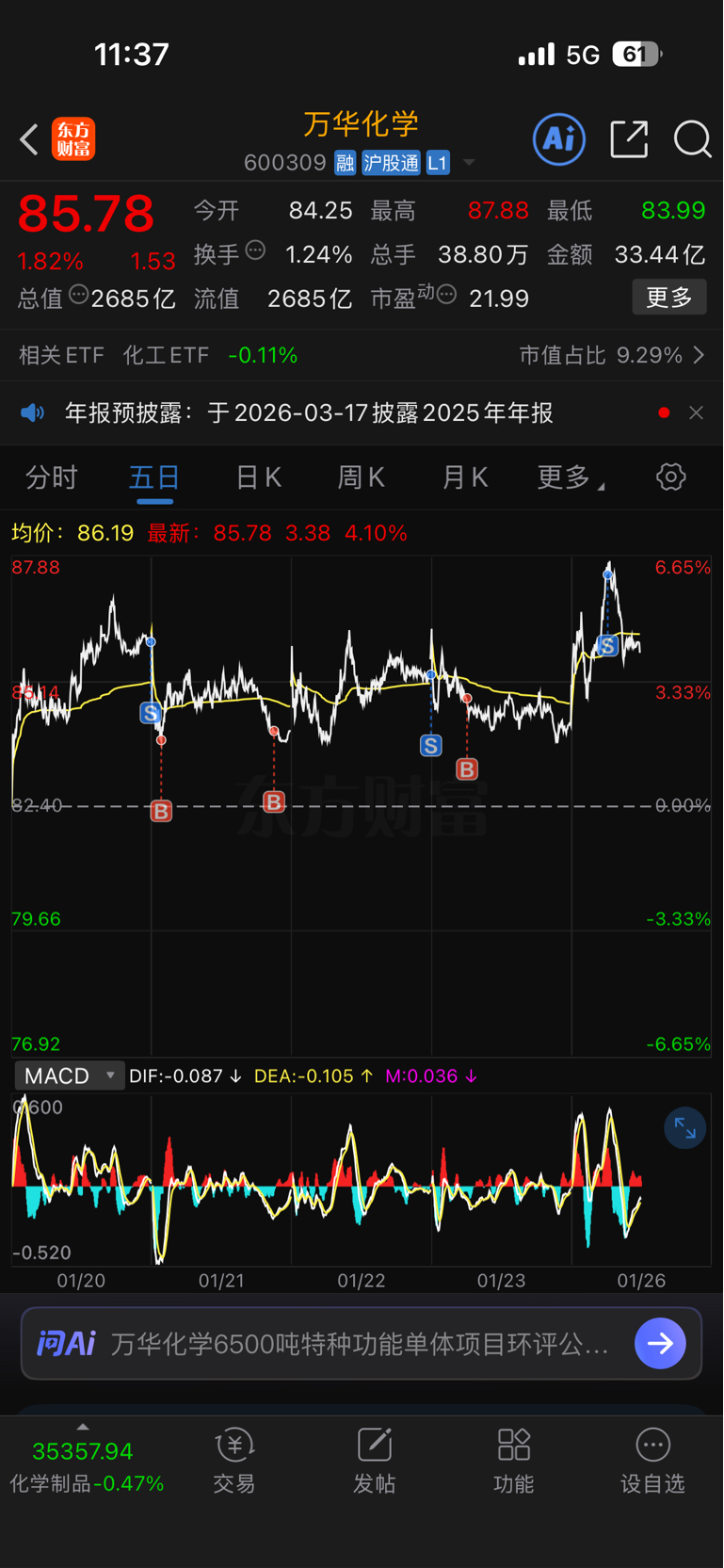Tap B buy marker at 82.40 line
This screenshot has height=1568, width=724.
click(161, 811)
